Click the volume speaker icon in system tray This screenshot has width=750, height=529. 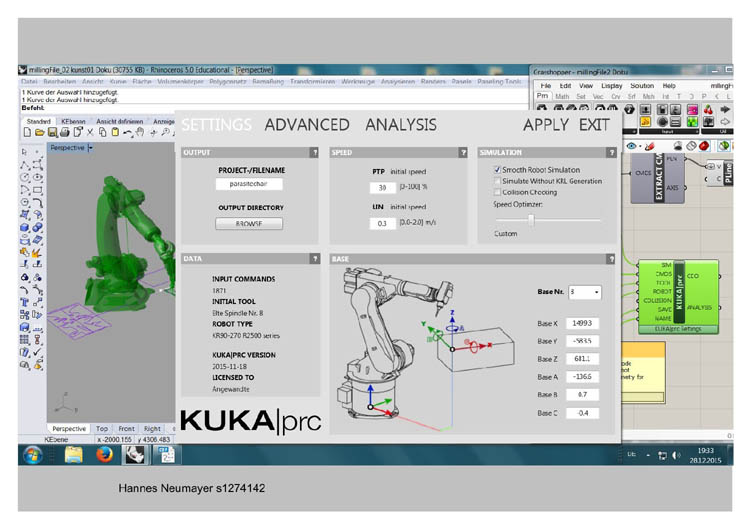pos(676,455)
